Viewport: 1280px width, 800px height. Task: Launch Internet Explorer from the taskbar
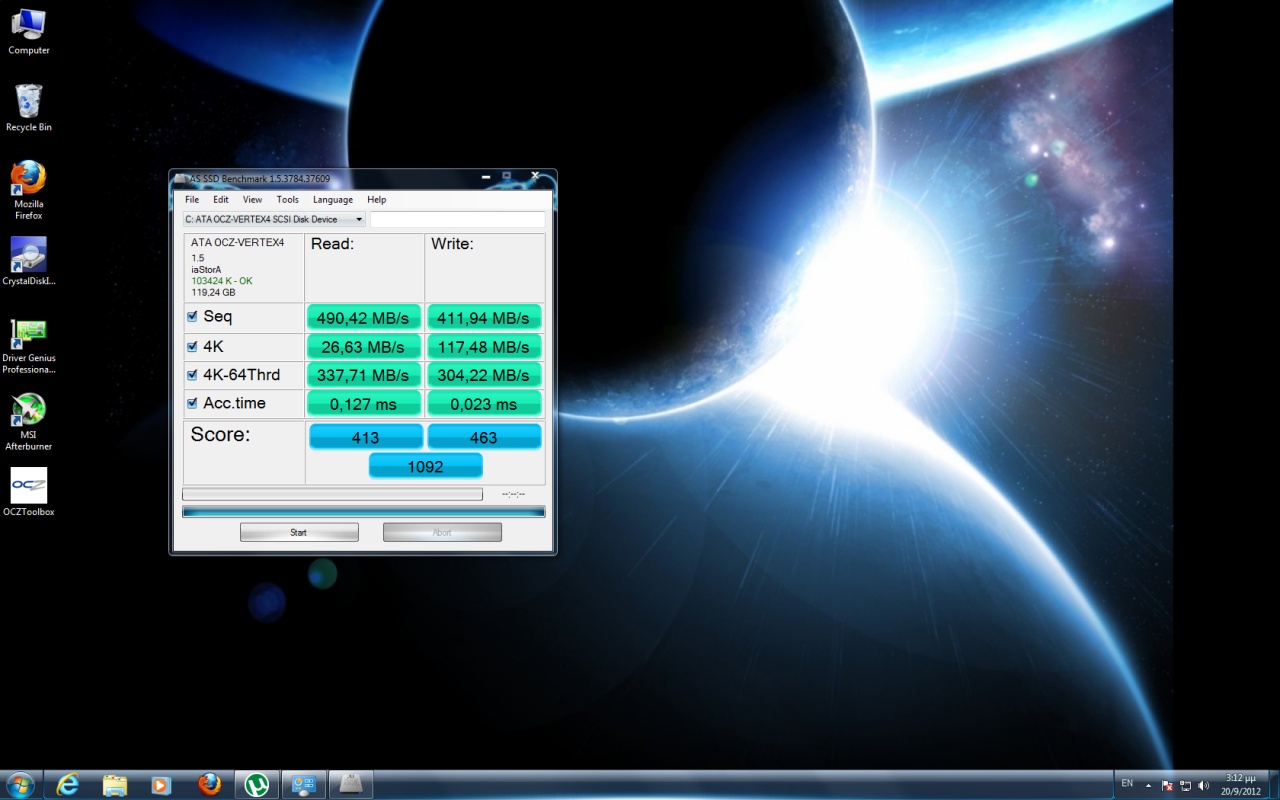pyautogui.click(x=68, y=785)
